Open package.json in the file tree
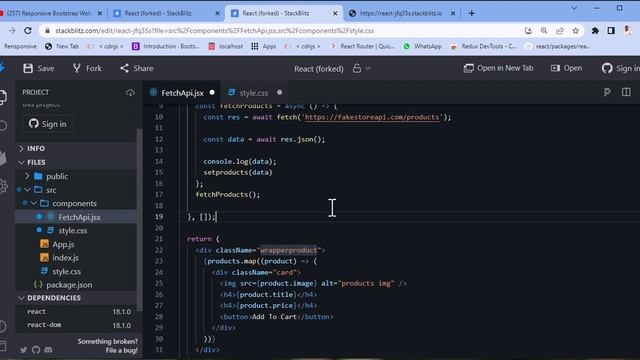 coord(69,285)
